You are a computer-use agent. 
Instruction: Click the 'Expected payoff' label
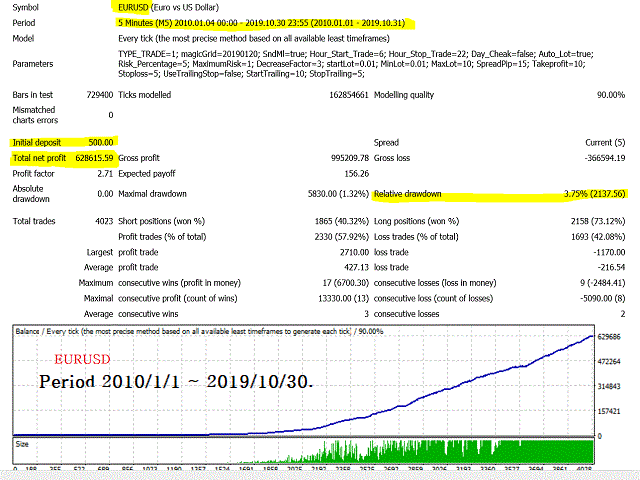[x=147, y=173]
